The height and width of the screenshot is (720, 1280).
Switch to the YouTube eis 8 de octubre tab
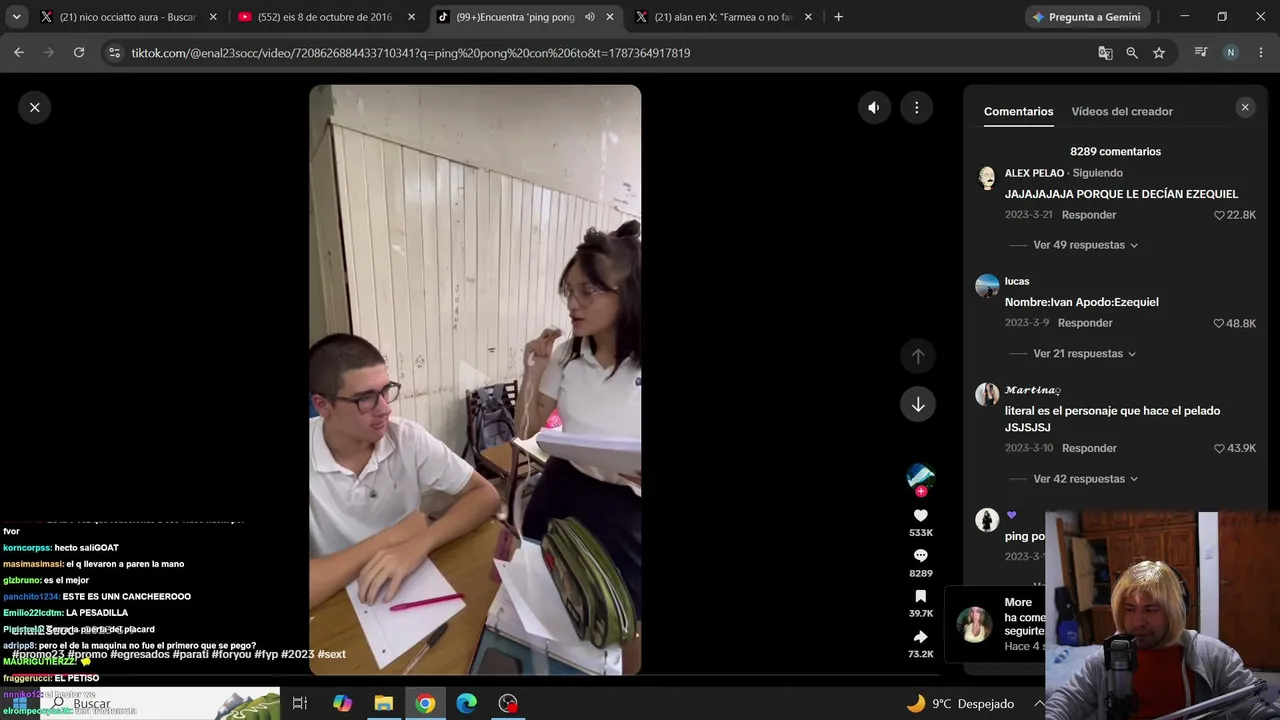click(325, 17)
